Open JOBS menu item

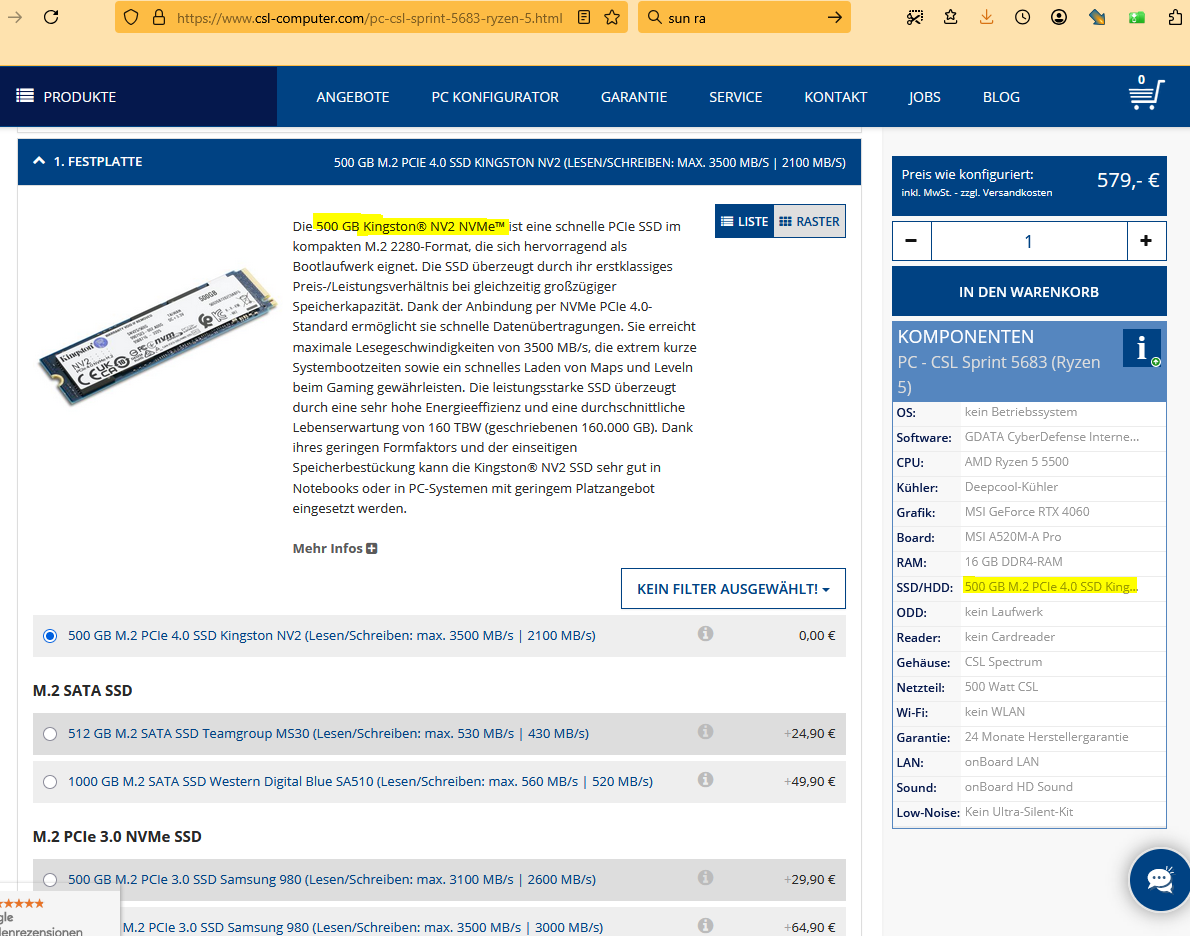coord(924,97)
